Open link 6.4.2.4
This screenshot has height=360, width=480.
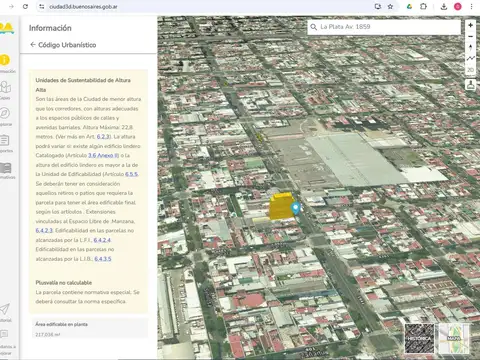102,240
